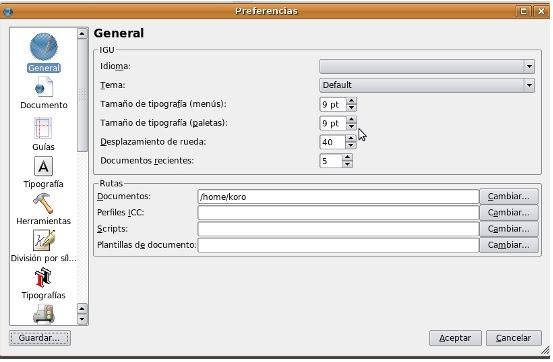This screenshot has width=553, height=362.
Task: Click the Perfiles ICC path field
Action: pos(338,213)
